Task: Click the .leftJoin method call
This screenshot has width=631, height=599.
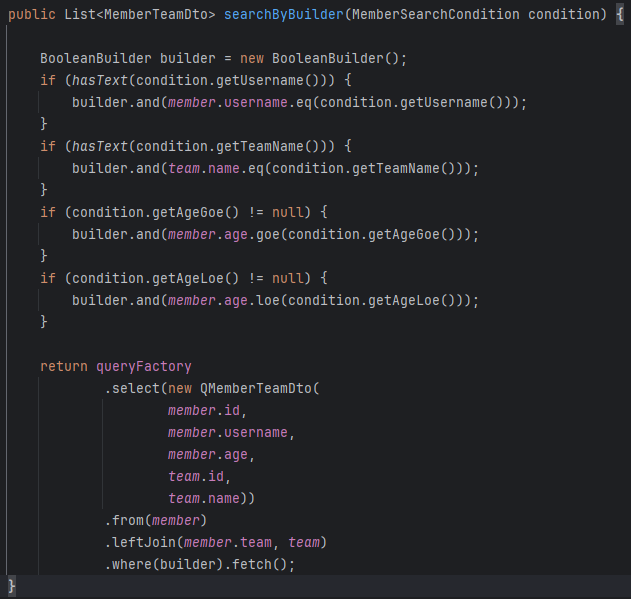Action: [x=140, y=543]
